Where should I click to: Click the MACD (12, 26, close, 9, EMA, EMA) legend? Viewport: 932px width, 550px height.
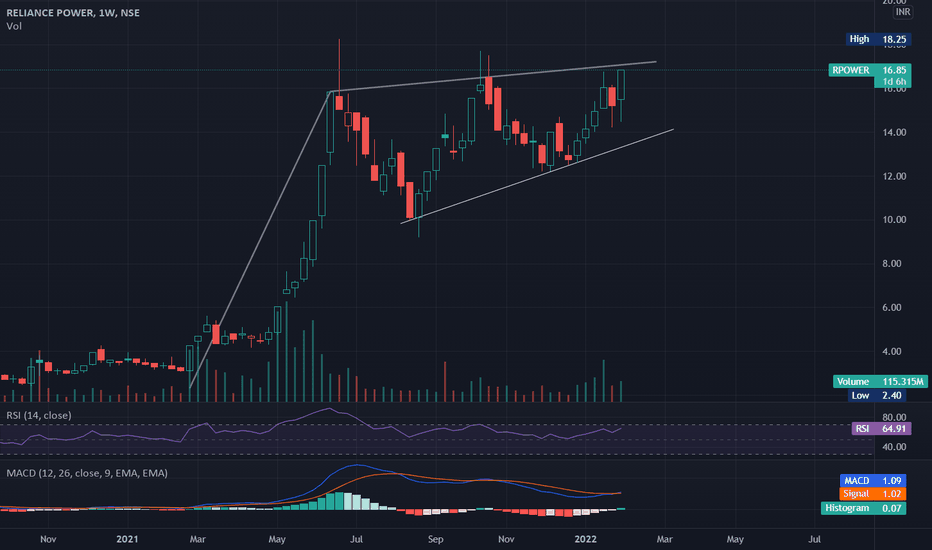pos(87,473)
